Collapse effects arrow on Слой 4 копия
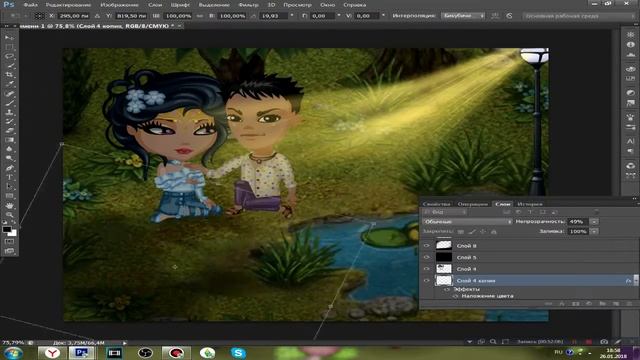 coord(636,280)
